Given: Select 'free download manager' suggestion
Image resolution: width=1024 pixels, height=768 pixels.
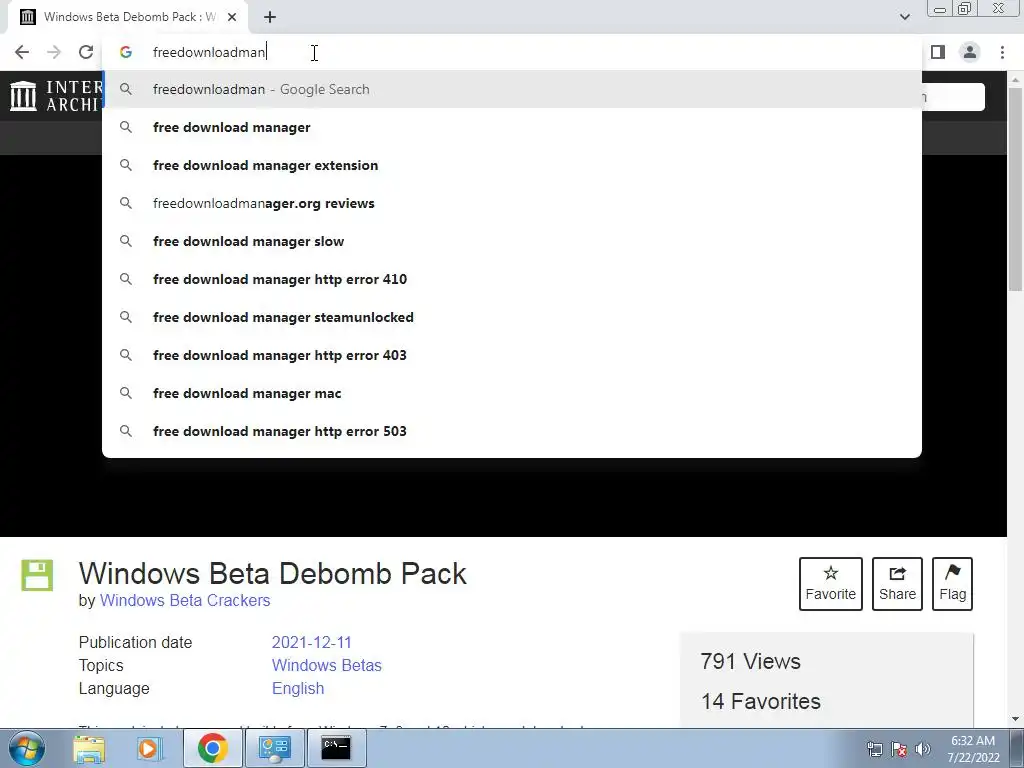Looking at the screenshot, I should click(512, 127).
